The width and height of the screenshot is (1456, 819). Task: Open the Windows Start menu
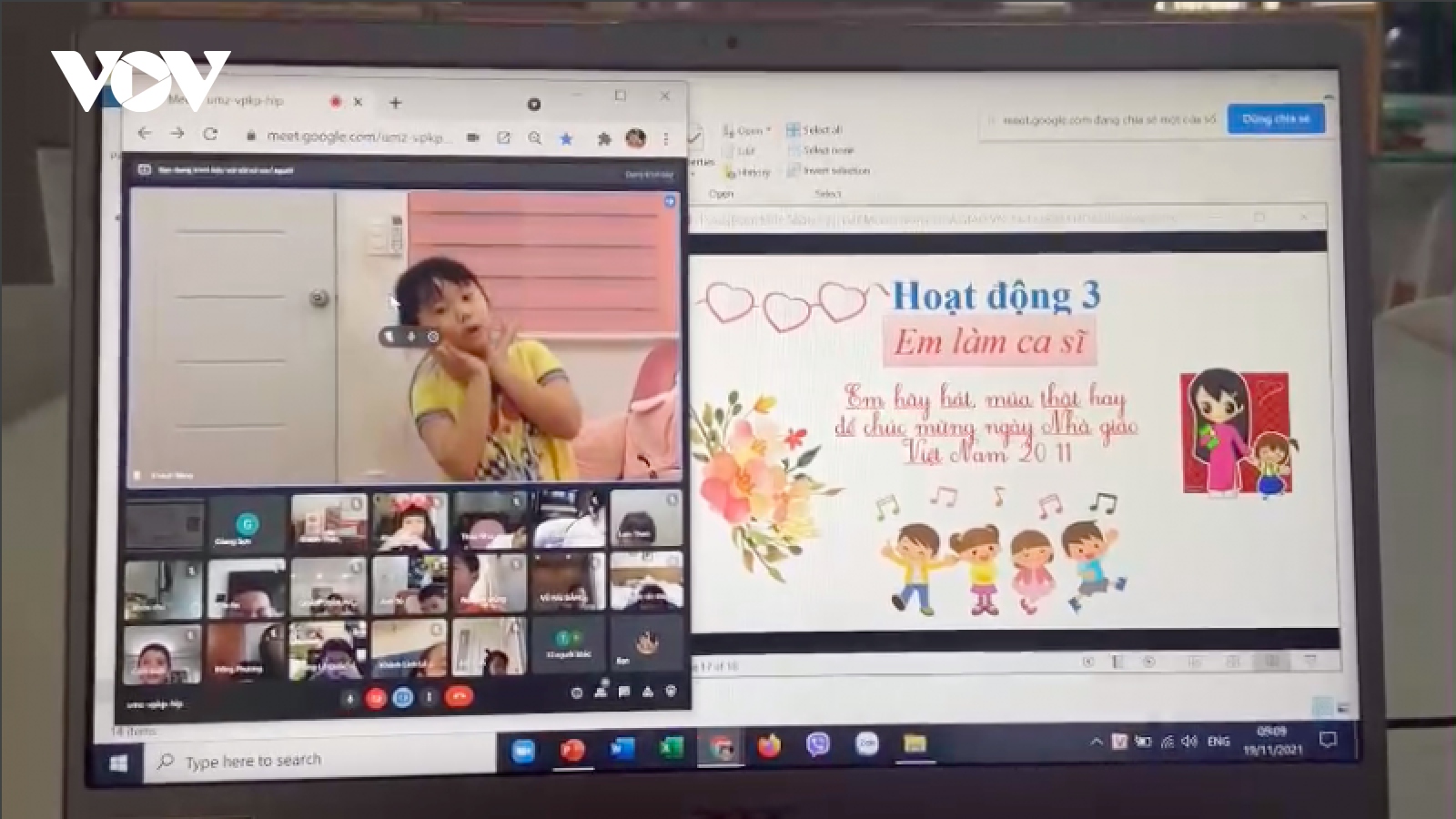pyautogui.click(x=118, y=763)
